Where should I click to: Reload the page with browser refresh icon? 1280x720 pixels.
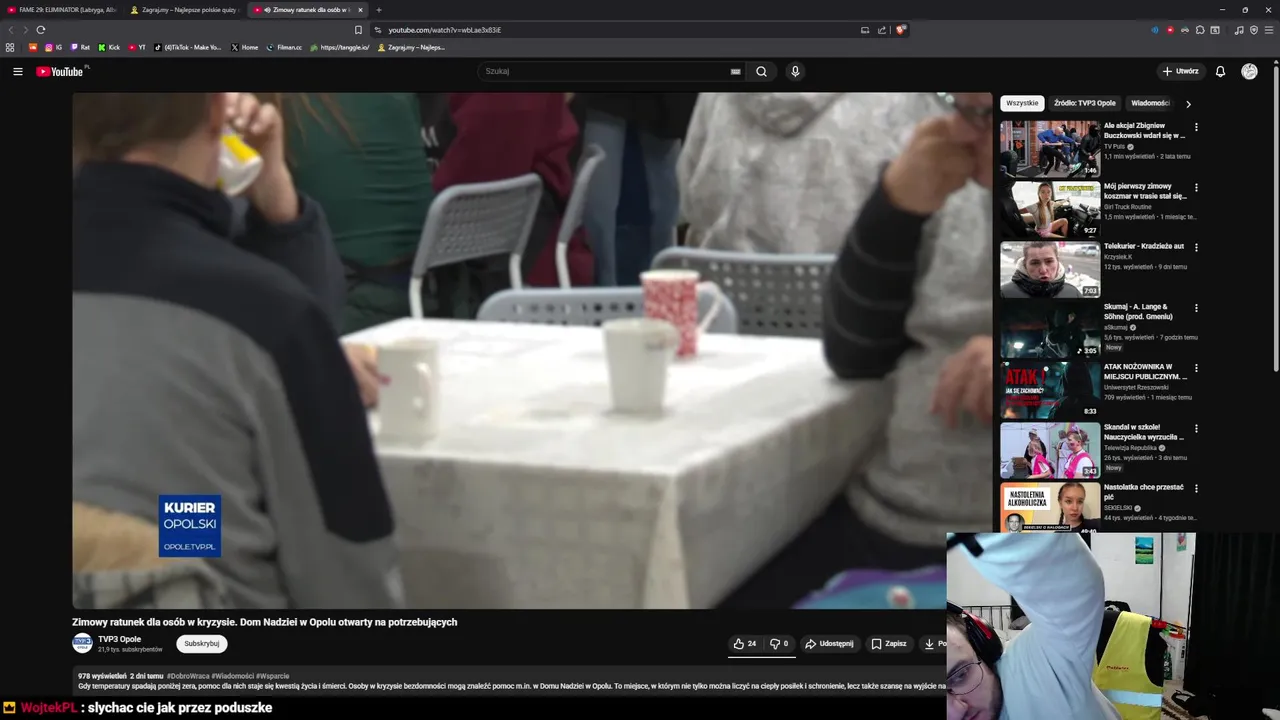click(41, 30)
